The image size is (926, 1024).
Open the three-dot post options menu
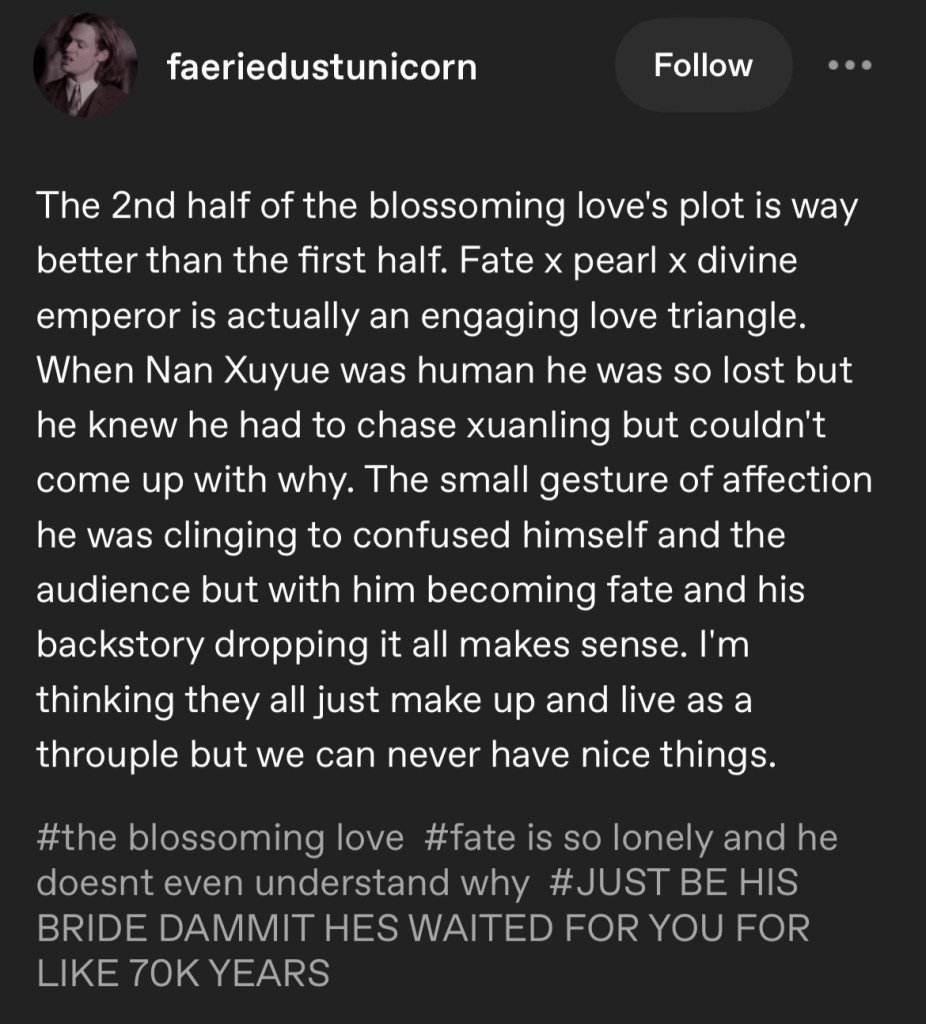click(x=850, y=66)
